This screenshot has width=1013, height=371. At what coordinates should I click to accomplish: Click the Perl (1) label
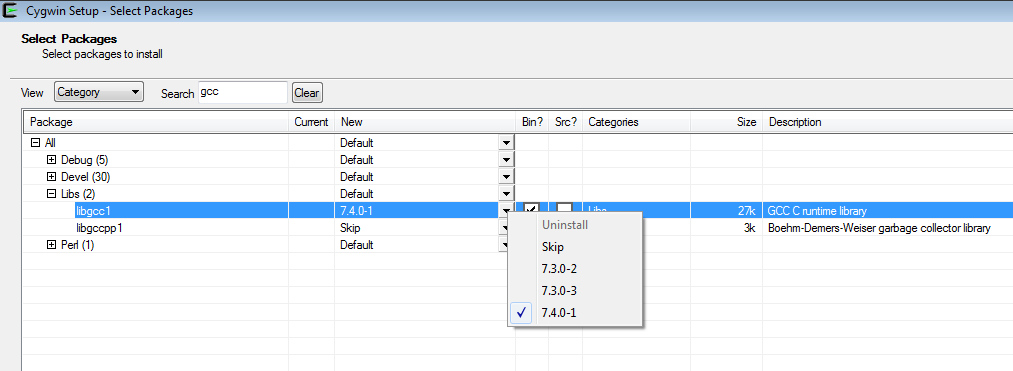78,245
